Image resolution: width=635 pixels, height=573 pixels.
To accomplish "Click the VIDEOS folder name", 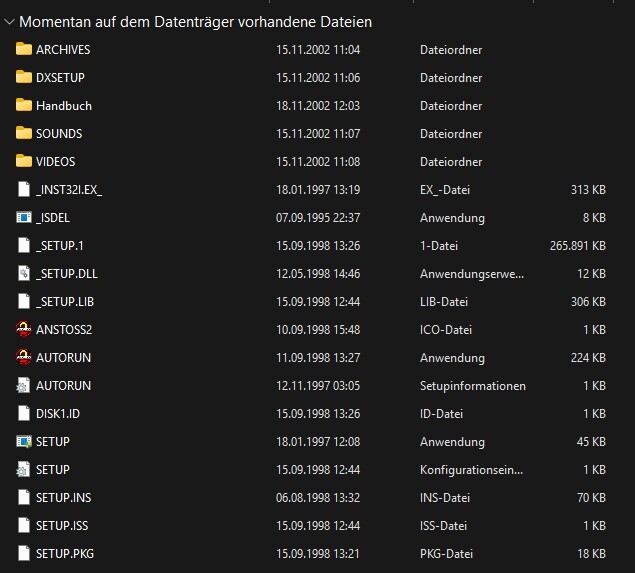I will tap(56, 161).
